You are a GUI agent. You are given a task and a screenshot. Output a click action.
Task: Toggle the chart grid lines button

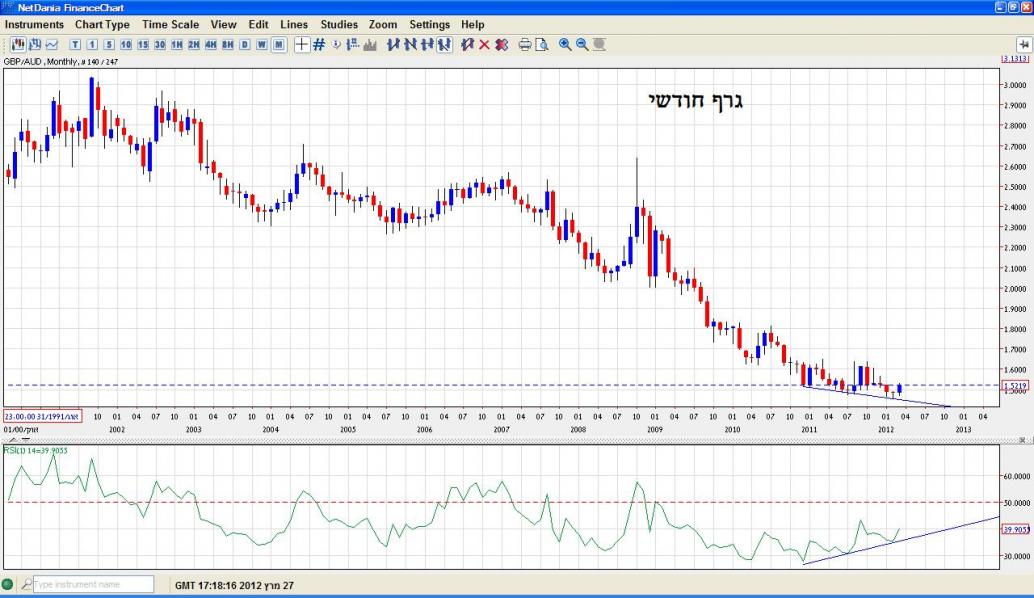click(319, 44)
